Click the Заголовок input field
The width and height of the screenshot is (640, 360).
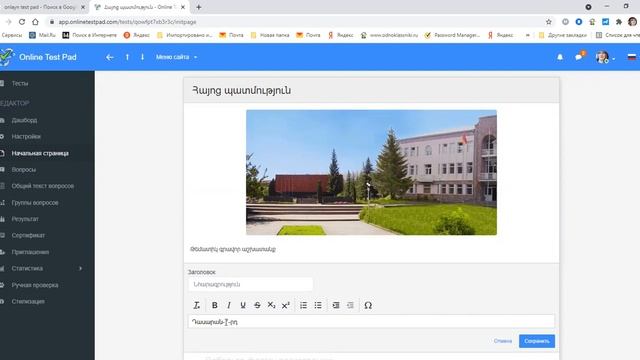tap(251, 284)
